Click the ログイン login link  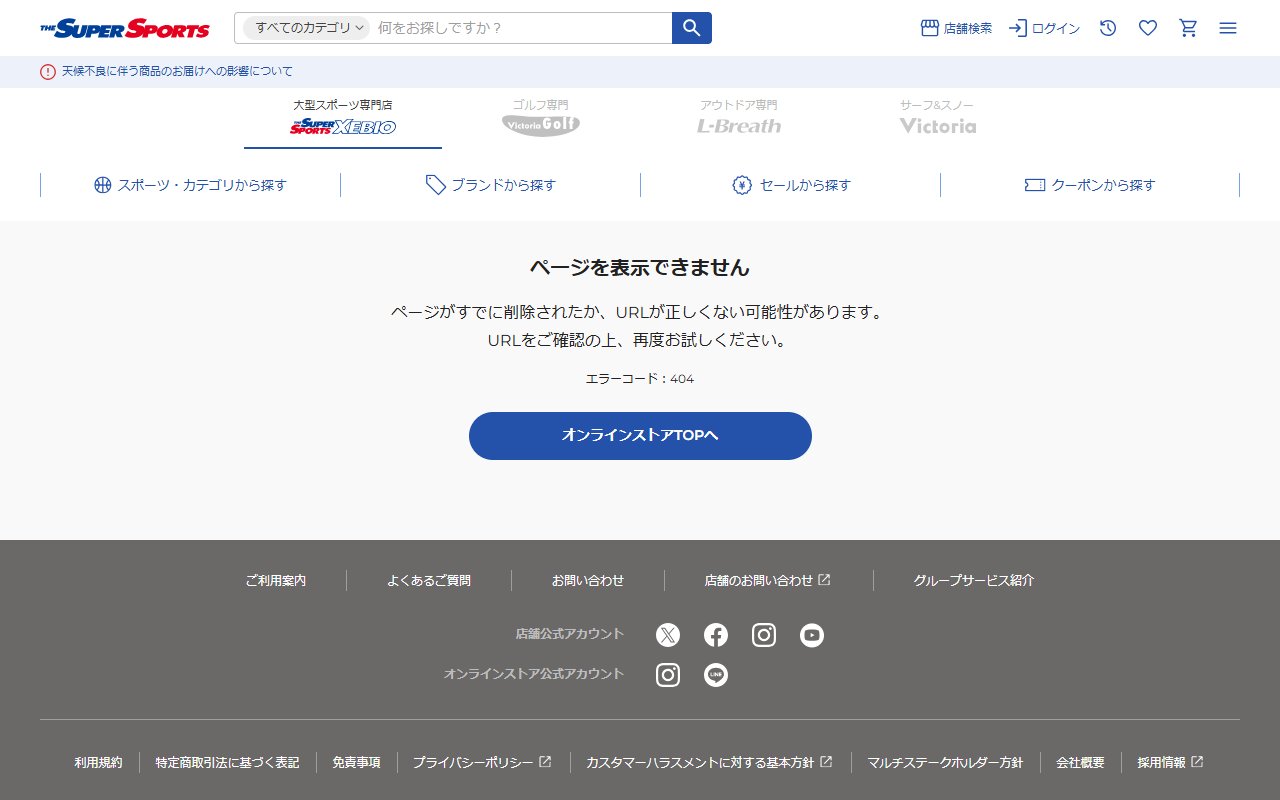[x=1044, y=28]
